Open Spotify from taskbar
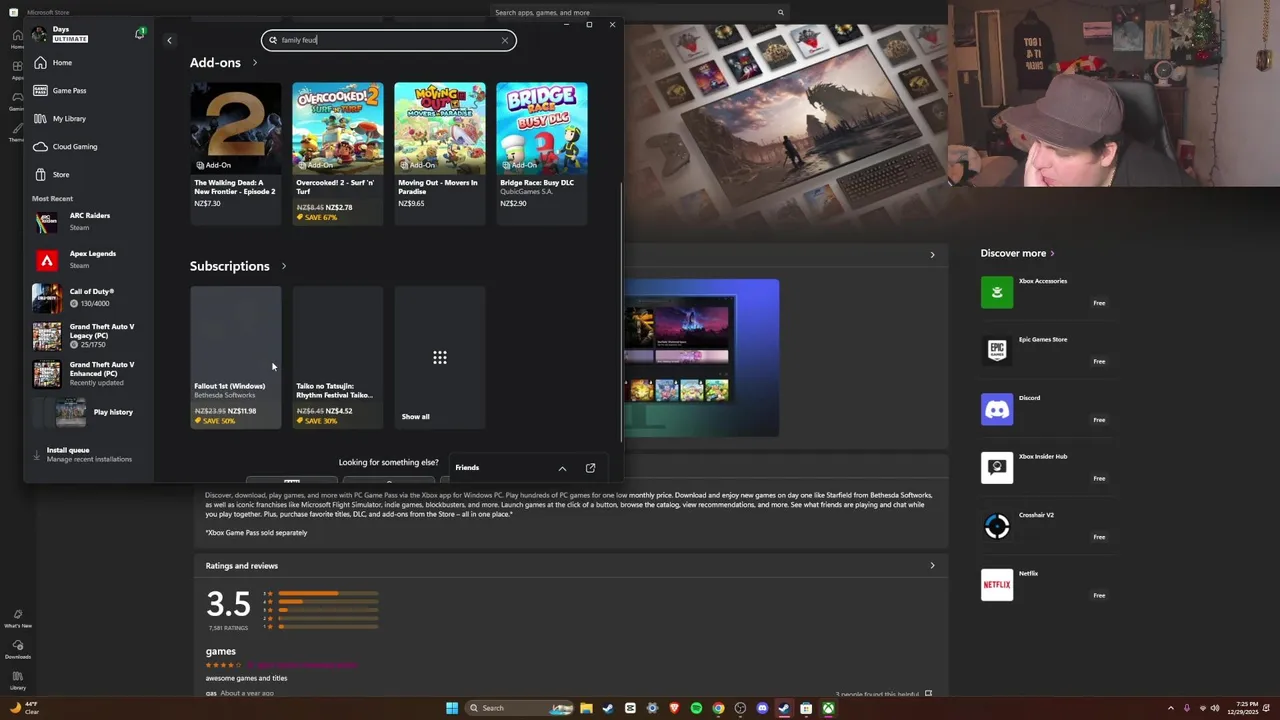Viewport: 1280px width, 720px height. click(x=696, y=708)
